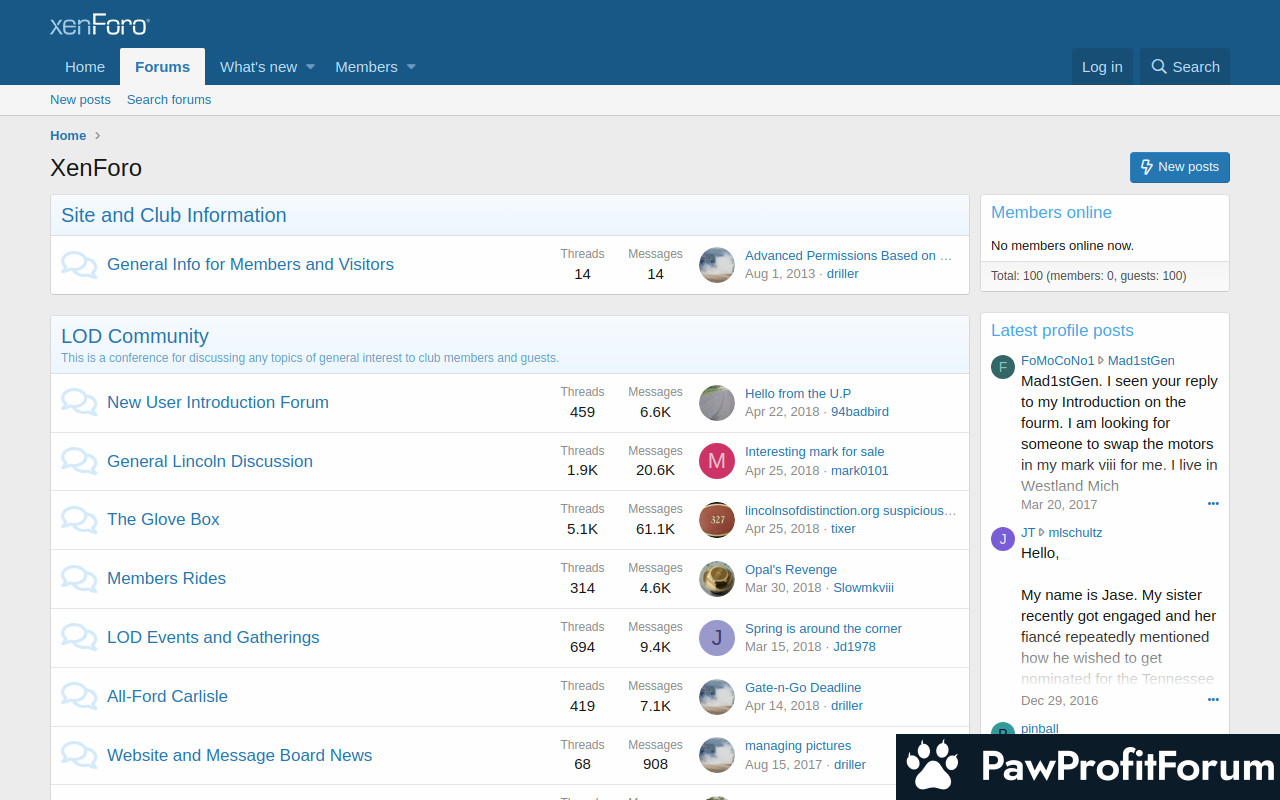
Task: Expand the Members menu dropdown arrow
Action: click(411, 67)
